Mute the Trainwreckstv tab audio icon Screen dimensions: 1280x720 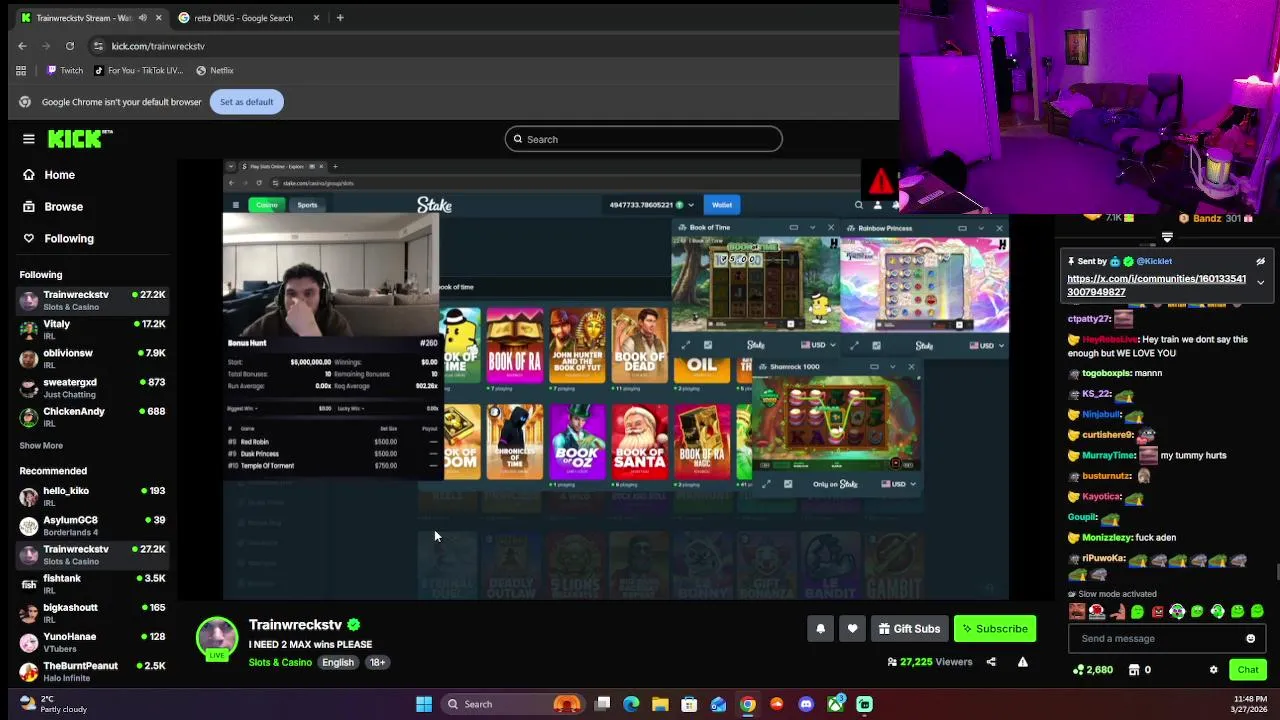click(142, 17)
